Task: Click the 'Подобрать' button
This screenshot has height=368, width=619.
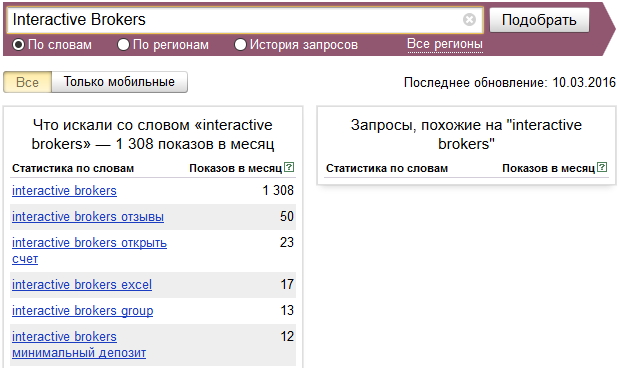Action: [x=539, y=20]
